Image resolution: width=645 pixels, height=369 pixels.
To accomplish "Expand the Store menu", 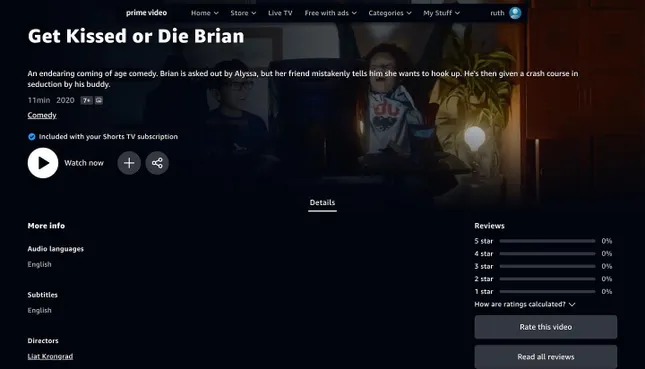I will pyautogui.click(x=243, y=13).
